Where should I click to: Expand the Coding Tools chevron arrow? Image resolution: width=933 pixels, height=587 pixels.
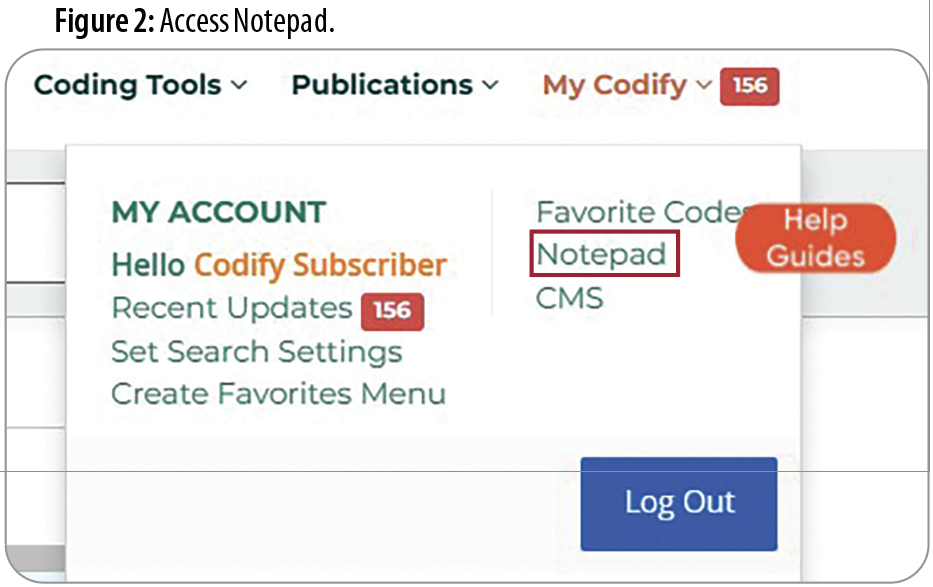click(239, 86)
